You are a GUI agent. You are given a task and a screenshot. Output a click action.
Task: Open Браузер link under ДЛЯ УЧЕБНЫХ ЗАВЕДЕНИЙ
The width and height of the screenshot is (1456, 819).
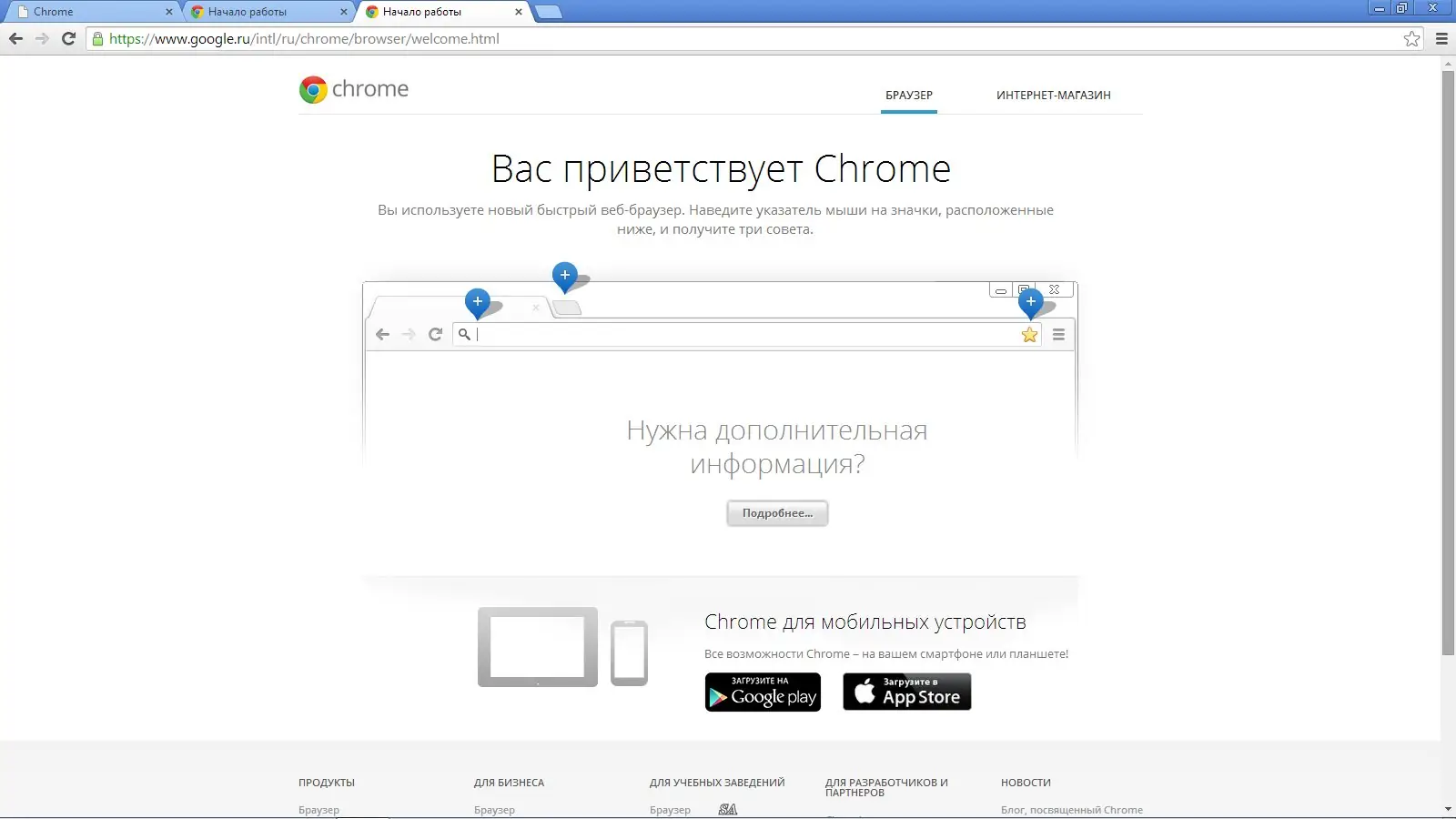tap(670, 810)
